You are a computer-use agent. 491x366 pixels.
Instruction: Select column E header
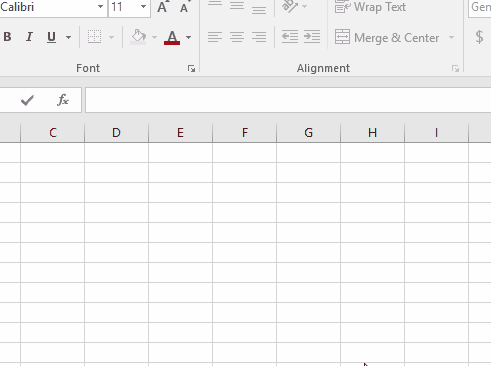[180, 133]
